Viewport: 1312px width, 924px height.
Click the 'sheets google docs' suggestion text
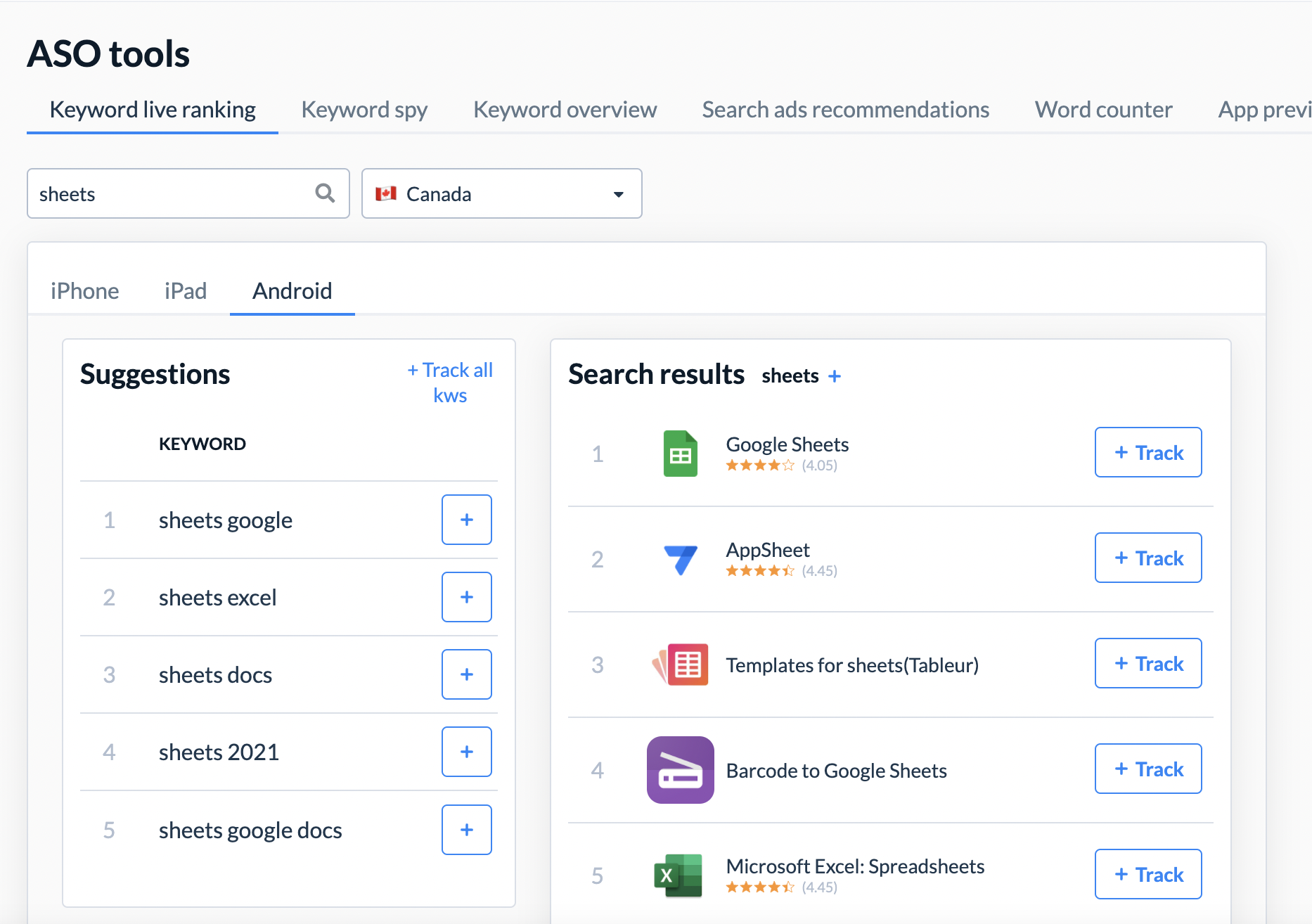point(250,830)
